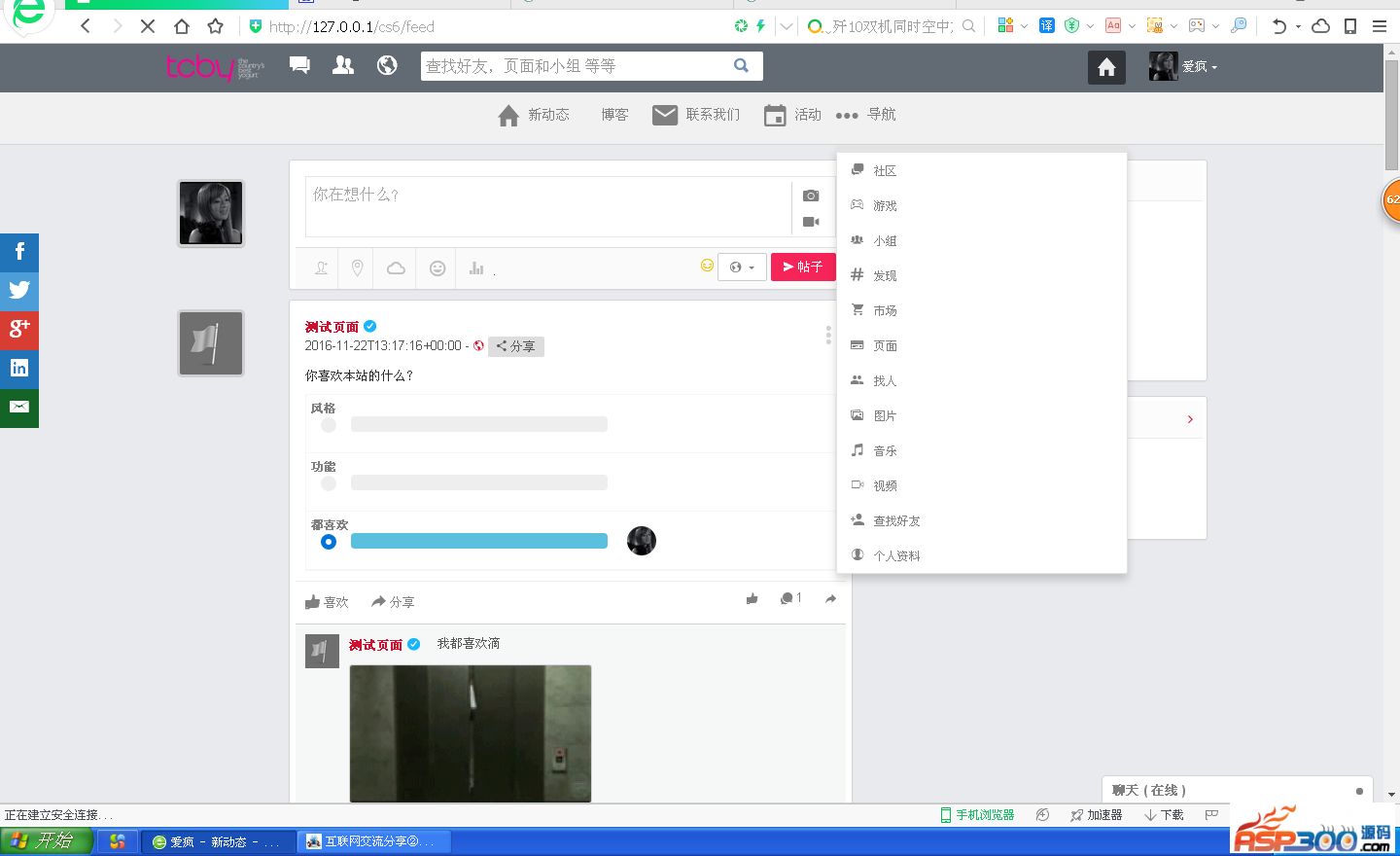Tag a friend using the person icon

[x=321, y=267]
